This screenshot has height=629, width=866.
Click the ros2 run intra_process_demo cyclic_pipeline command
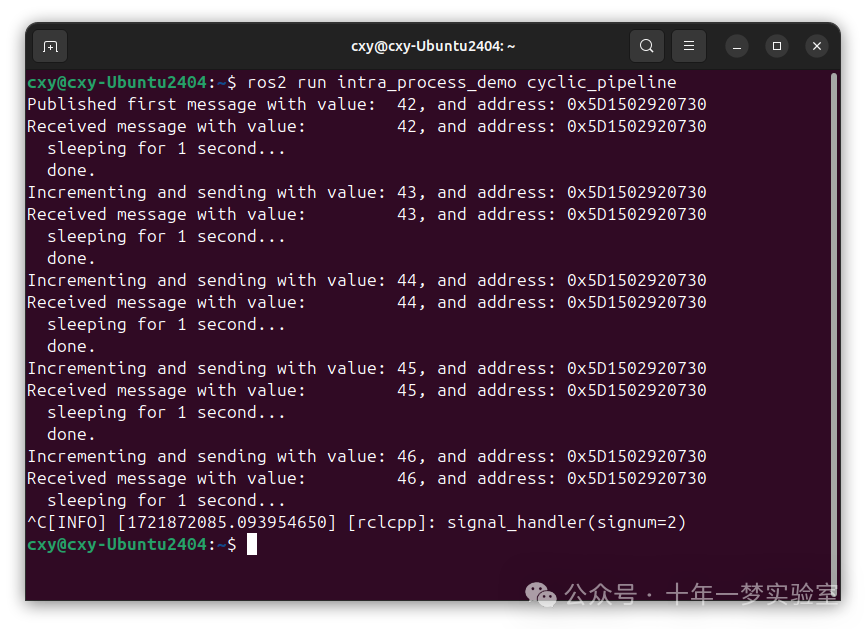coord(462,83)
